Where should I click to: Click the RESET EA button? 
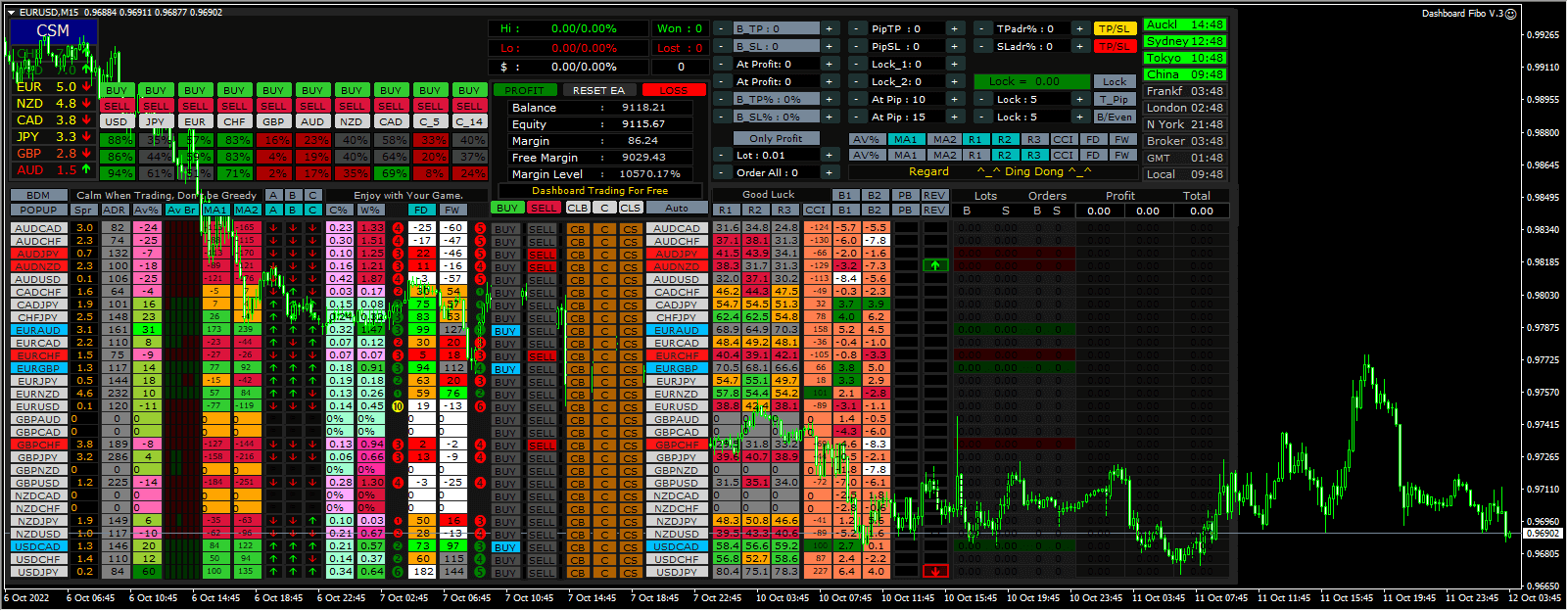(x=598, y=90)
